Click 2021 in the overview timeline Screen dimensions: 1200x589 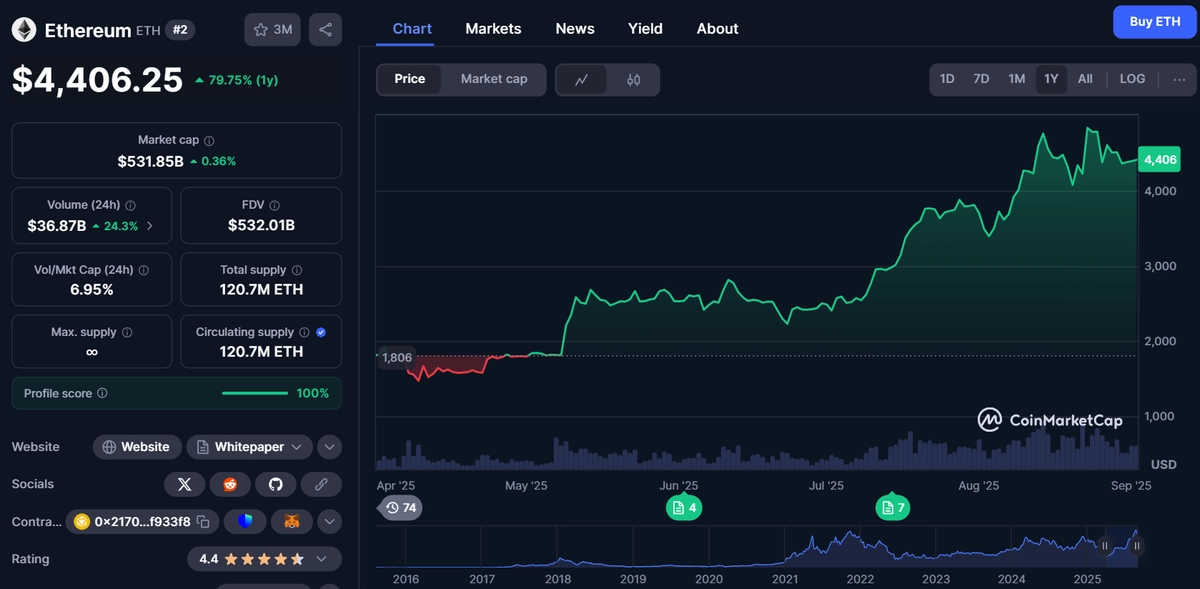(x=784, y=579)
